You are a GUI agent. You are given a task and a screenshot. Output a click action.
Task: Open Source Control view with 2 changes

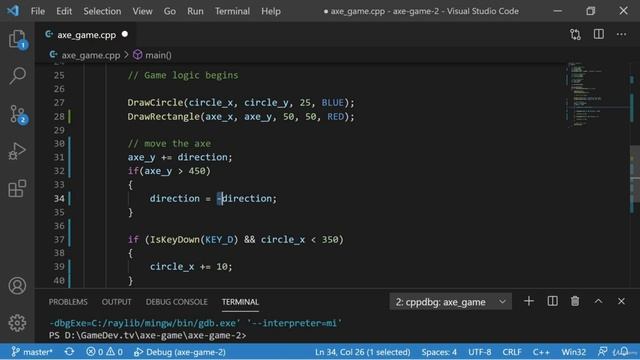pyautogui.click(x=17, y=114)
